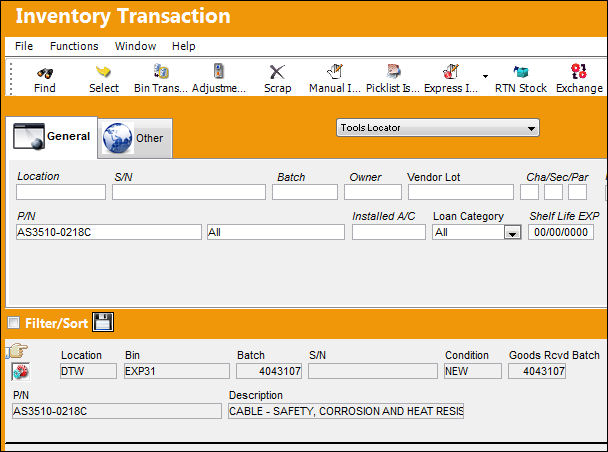This screenshot has height=452, width=608.
Task: Click the P/N field containing AS3510-0218C in the General tab
Action: pos(109,232)
